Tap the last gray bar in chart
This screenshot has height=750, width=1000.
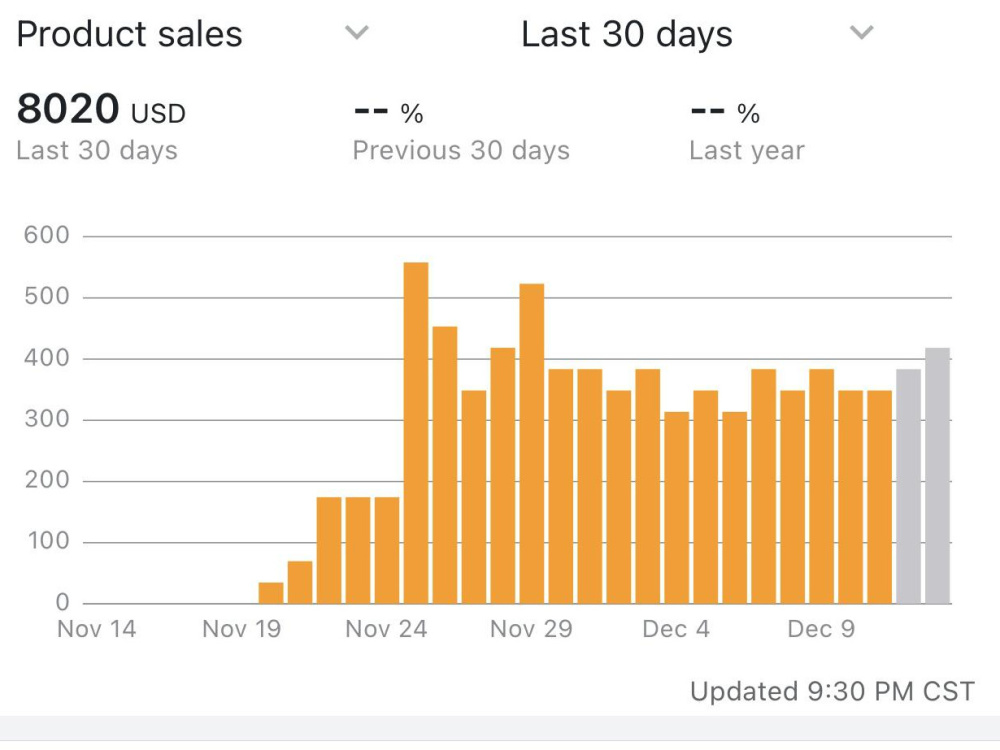pyautogui.click(x=938, y=476)
